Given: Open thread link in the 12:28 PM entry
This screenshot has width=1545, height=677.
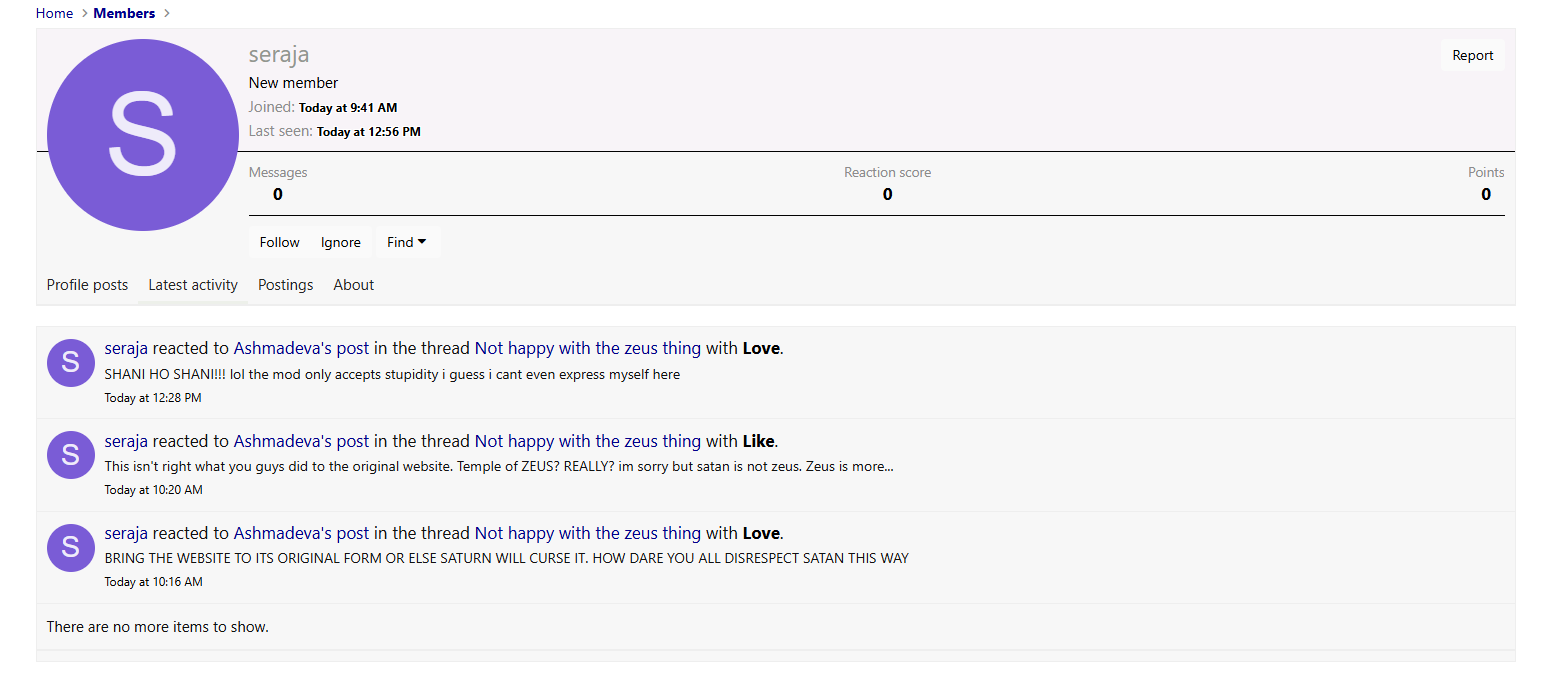Looking at the screenshot, I should 587,349.
